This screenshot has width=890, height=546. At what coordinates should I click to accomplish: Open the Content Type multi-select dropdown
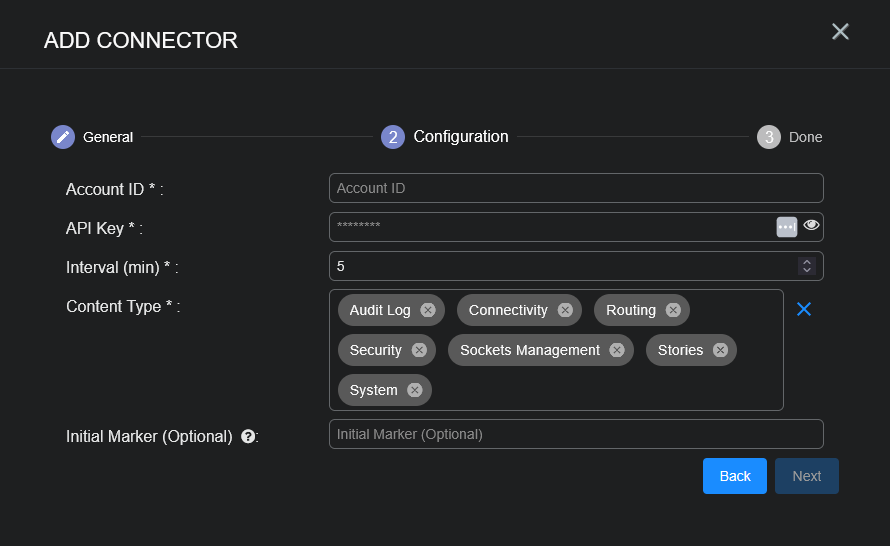point(600,390)
